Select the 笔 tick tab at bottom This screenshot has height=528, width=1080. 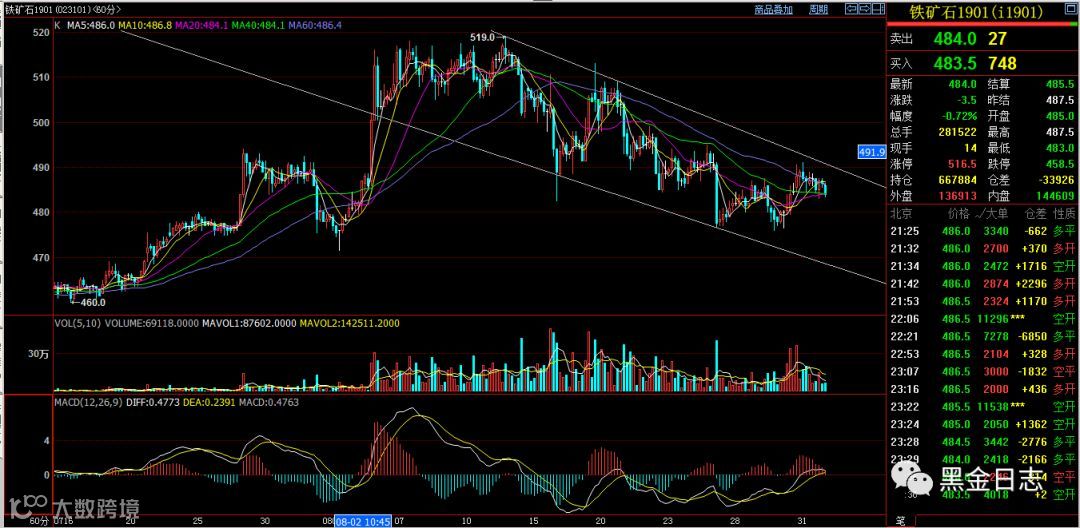(899, 520)
